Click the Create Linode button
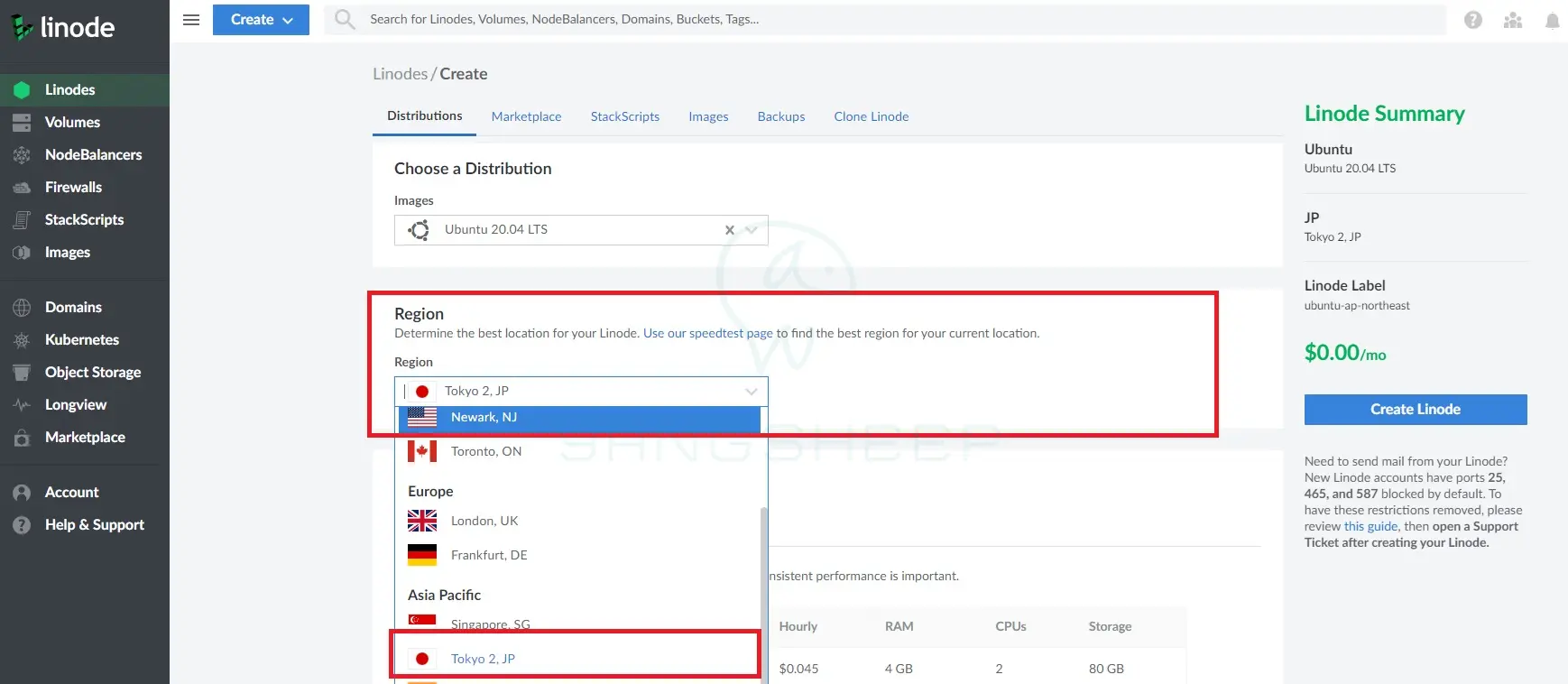 click(x=1416, y=410)
